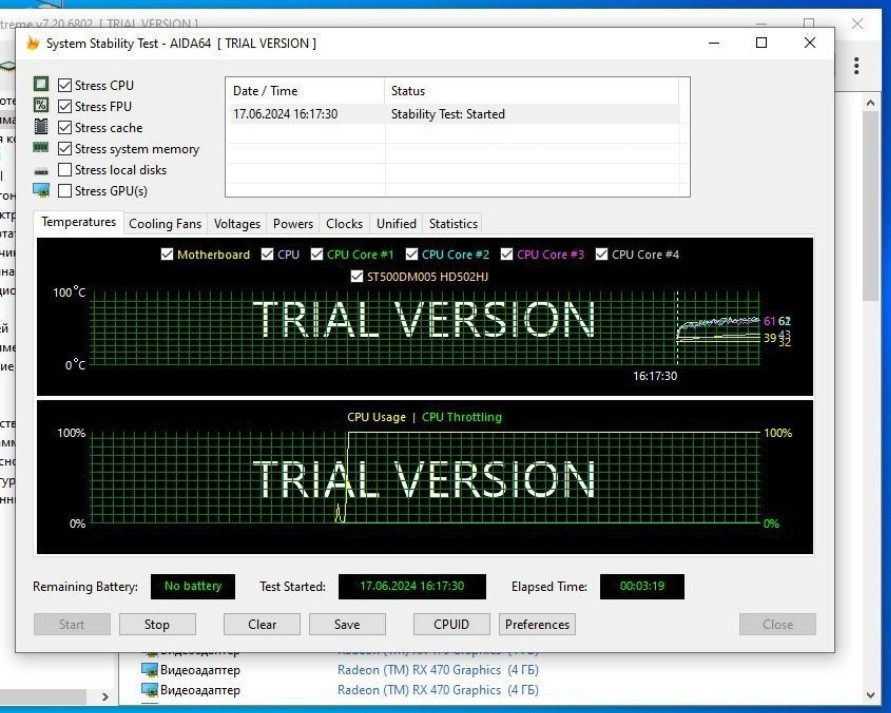Save the stability test log
This screenshot has height=713, width=891.
347,624
